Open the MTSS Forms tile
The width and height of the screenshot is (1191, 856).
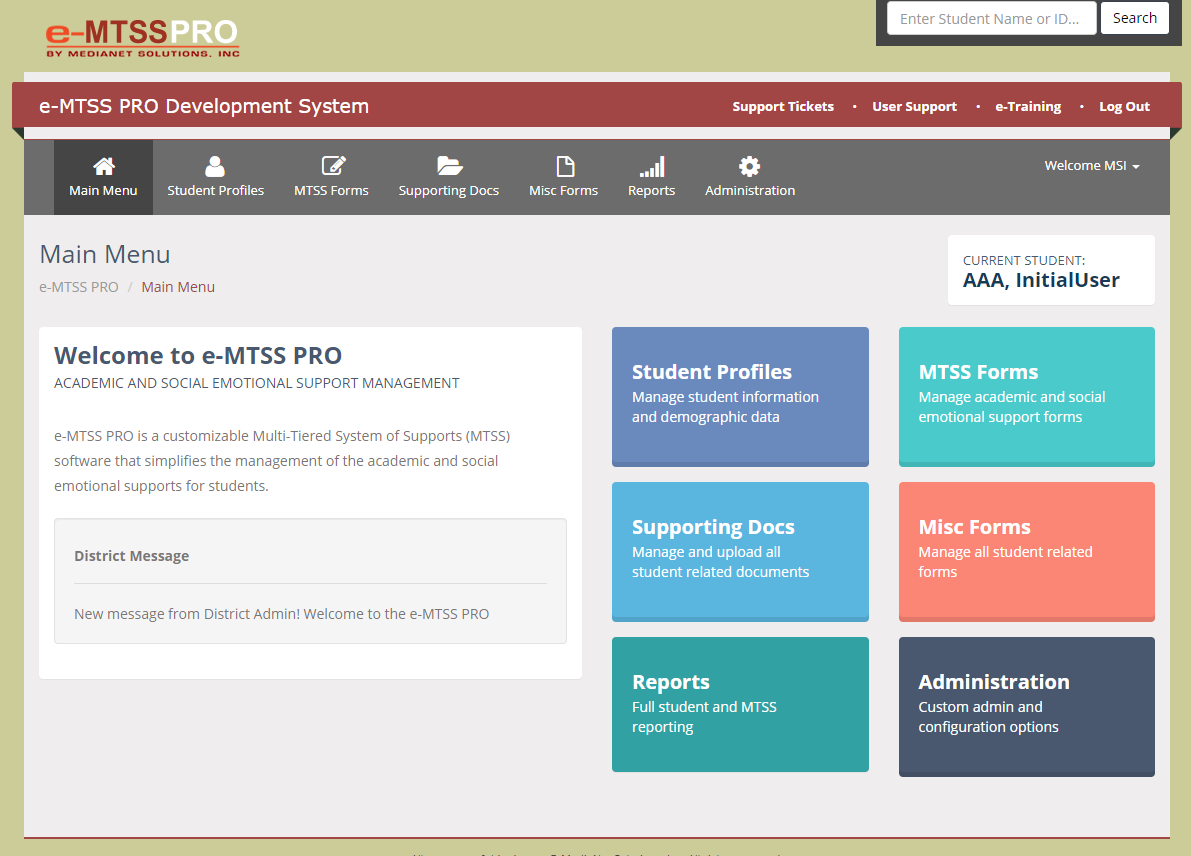pos(1026,396)
